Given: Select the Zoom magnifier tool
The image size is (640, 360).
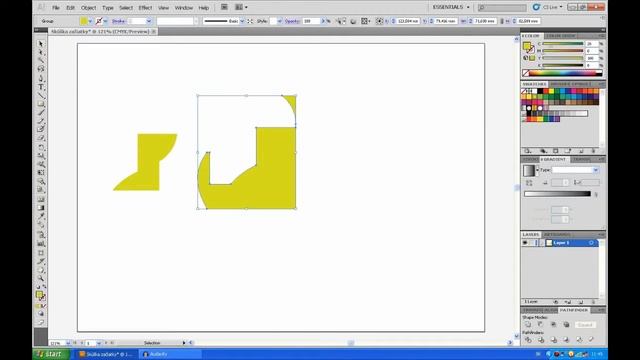Looking at the screenshot, I should pos(41,278).
